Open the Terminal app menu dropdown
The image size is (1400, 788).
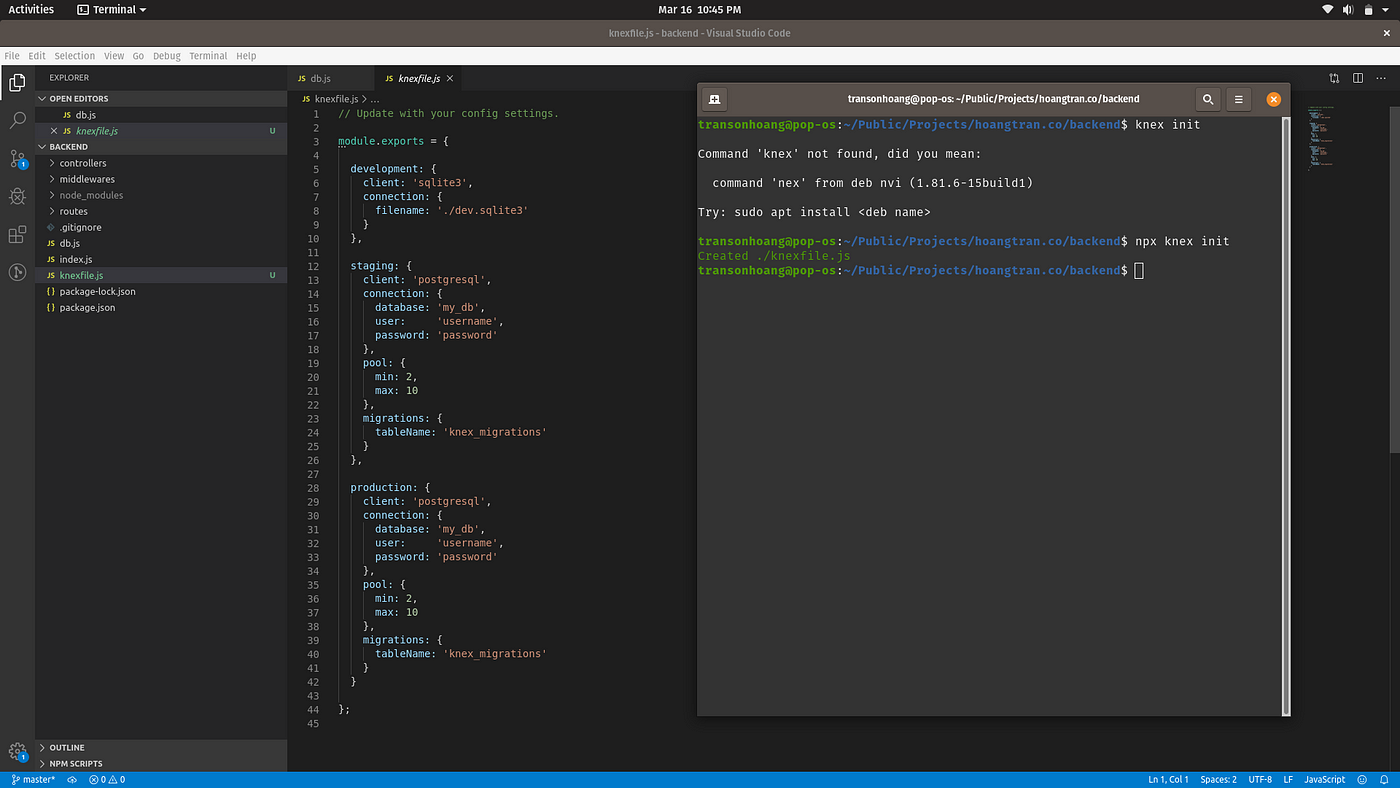112,9
